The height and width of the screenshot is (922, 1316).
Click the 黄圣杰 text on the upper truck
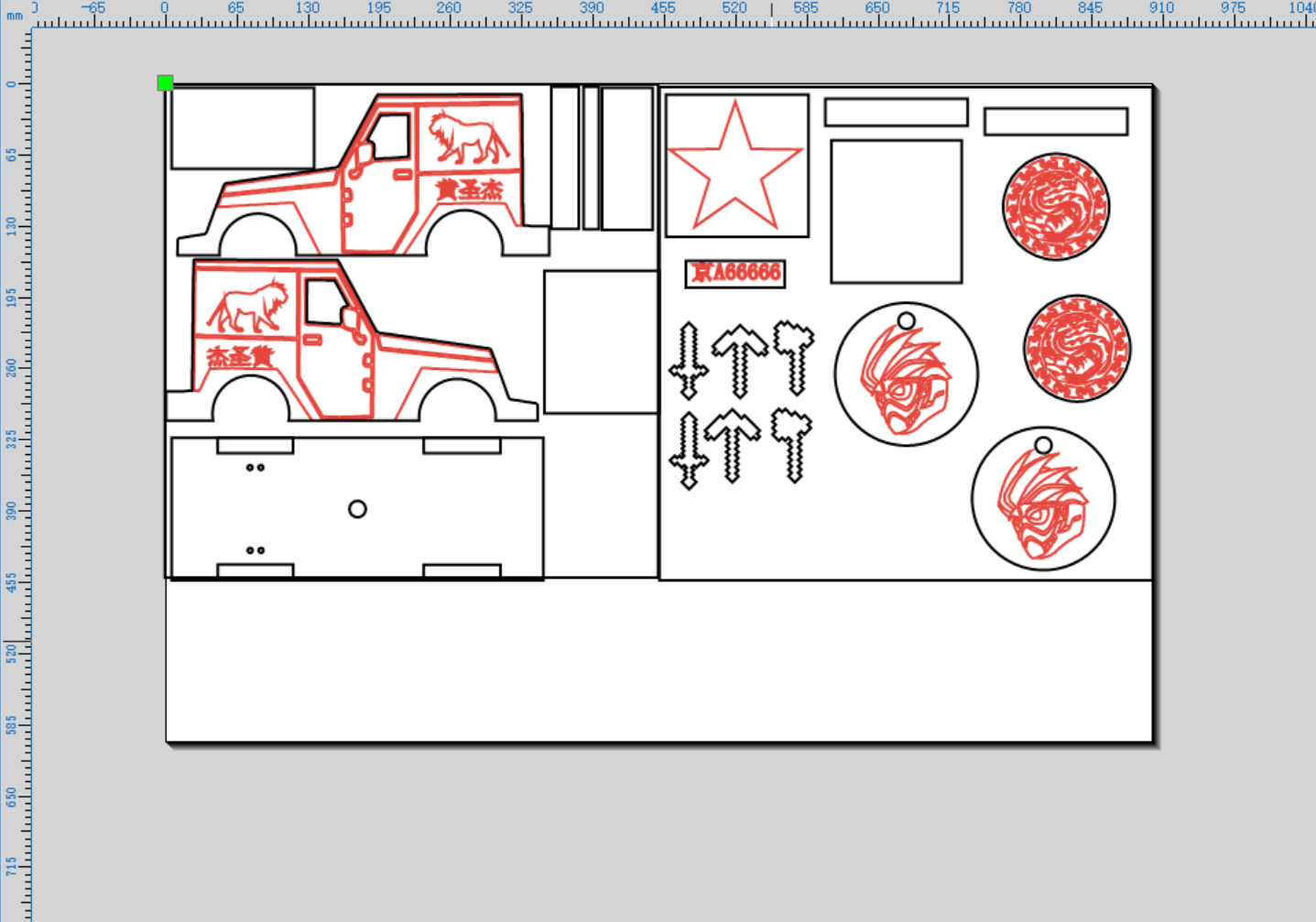(x=469, y=190)
